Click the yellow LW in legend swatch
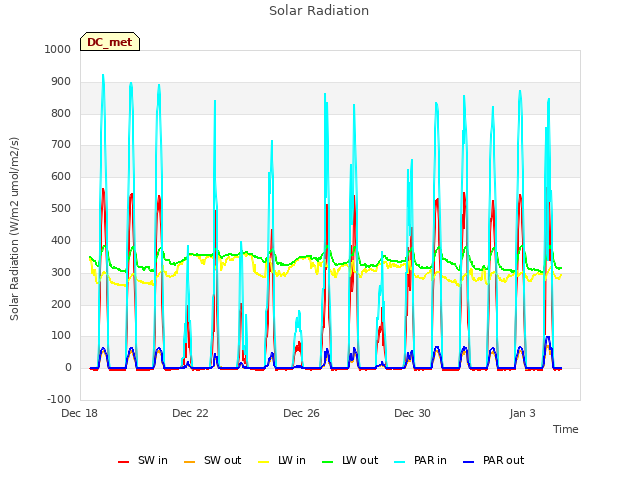 click(264, 462)
